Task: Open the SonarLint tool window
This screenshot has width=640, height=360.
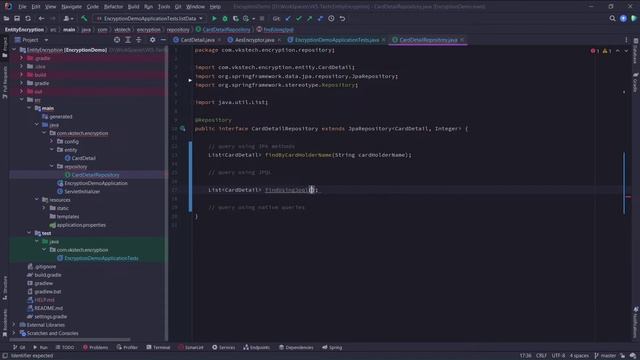Action: 191,347
